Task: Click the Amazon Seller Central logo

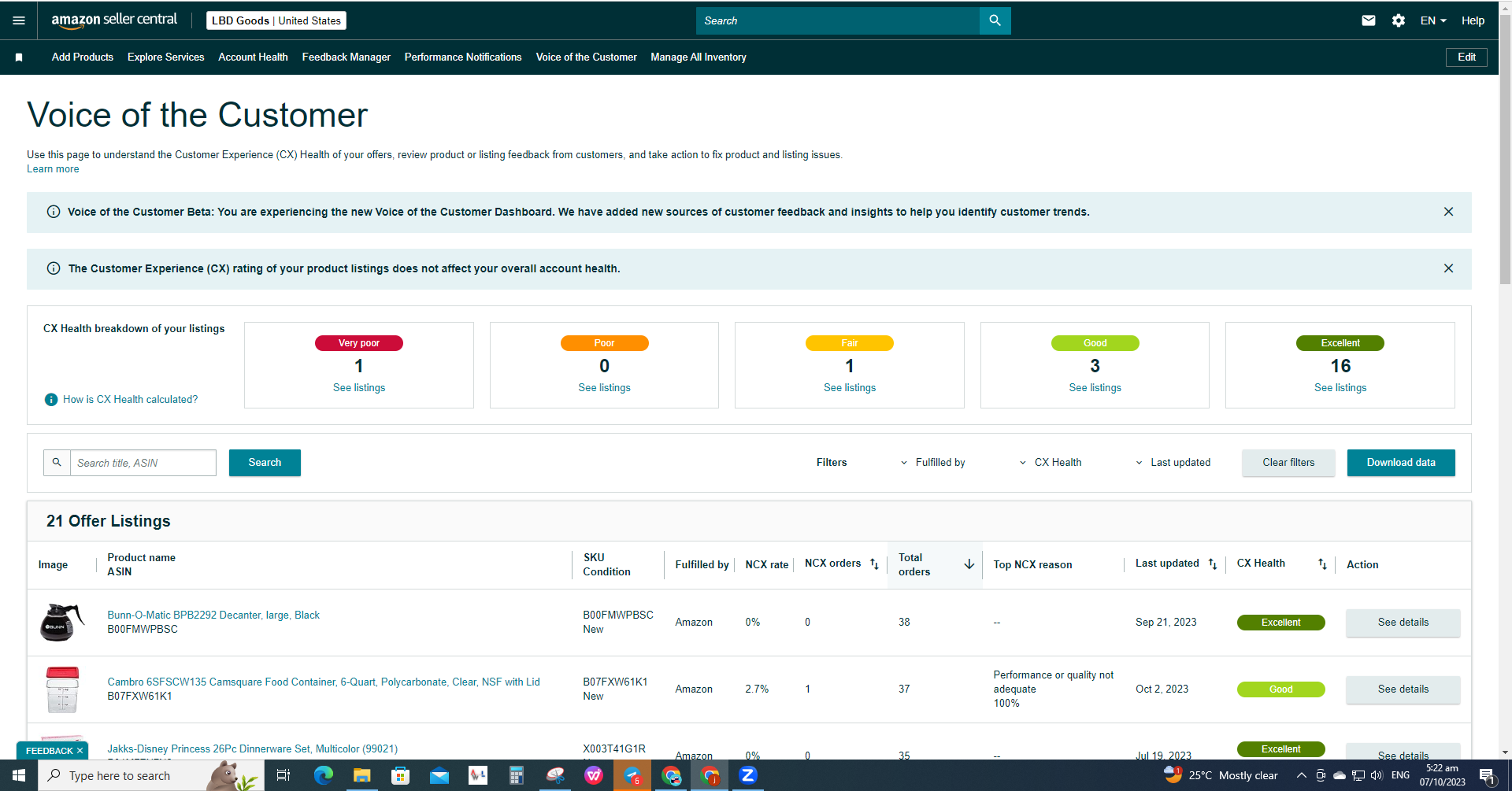Action: pyautogui.click(x=114, y=20)
